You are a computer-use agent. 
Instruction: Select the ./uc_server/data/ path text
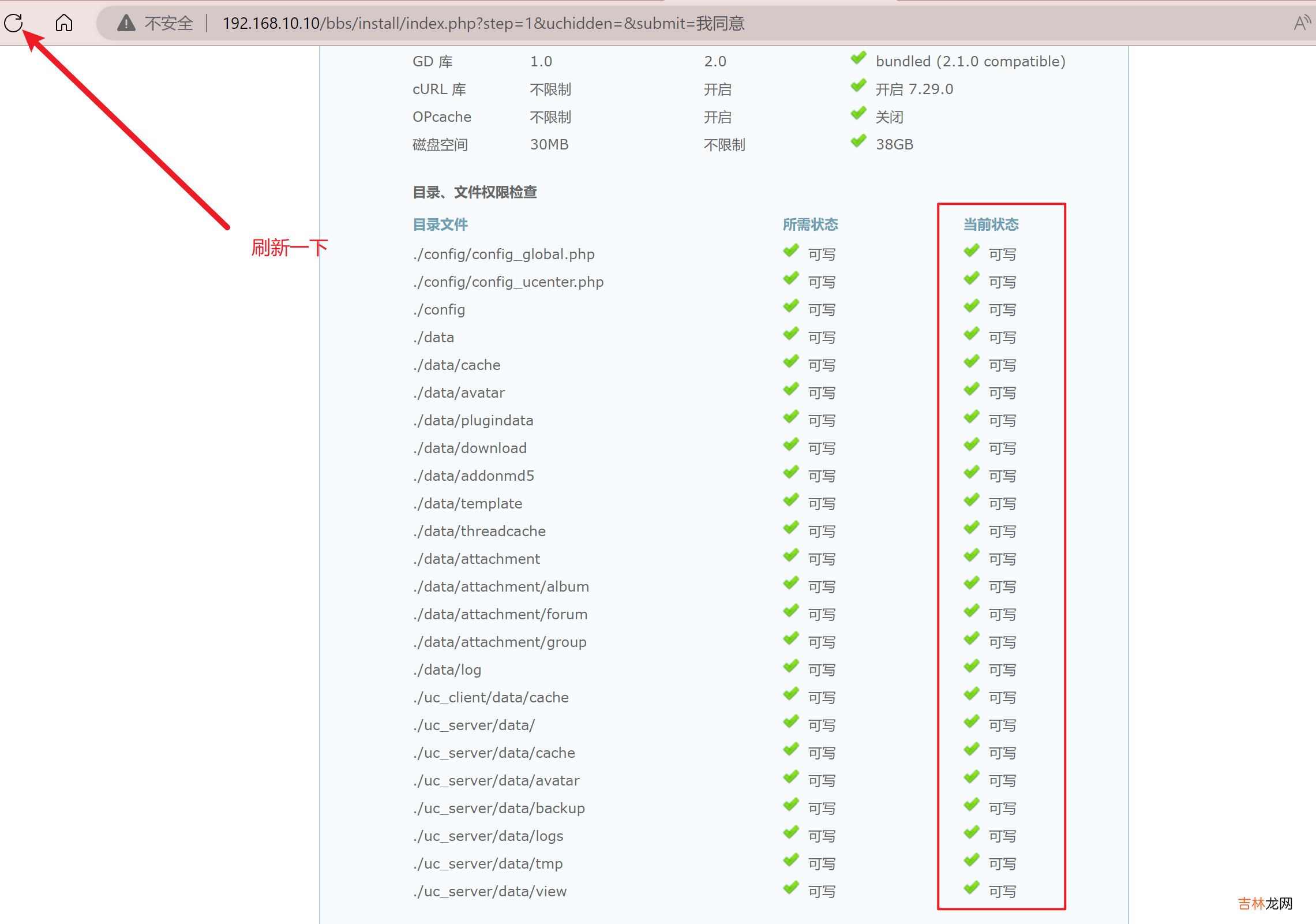pos(474,725)
